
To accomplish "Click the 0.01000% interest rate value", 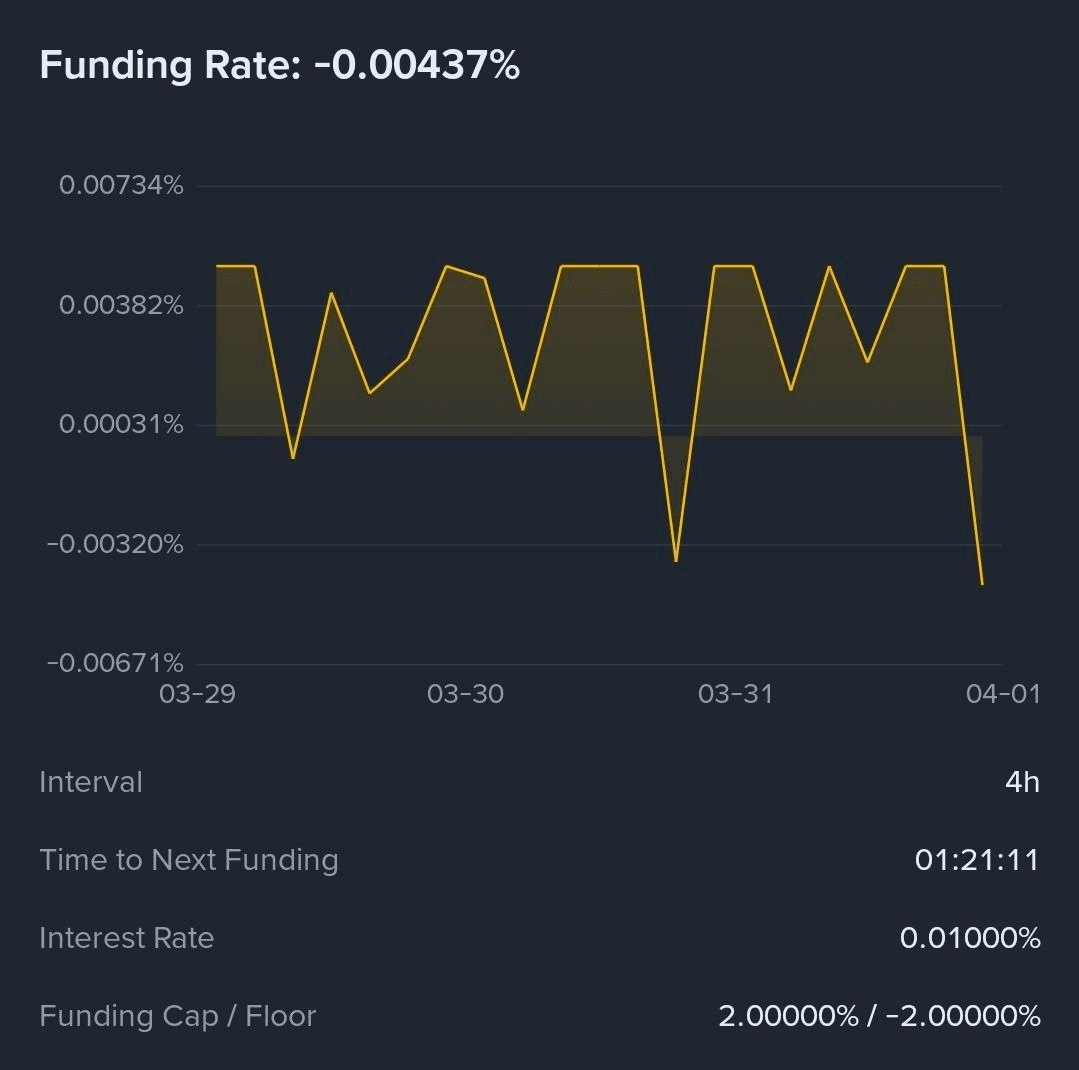I will coord(970,938).
